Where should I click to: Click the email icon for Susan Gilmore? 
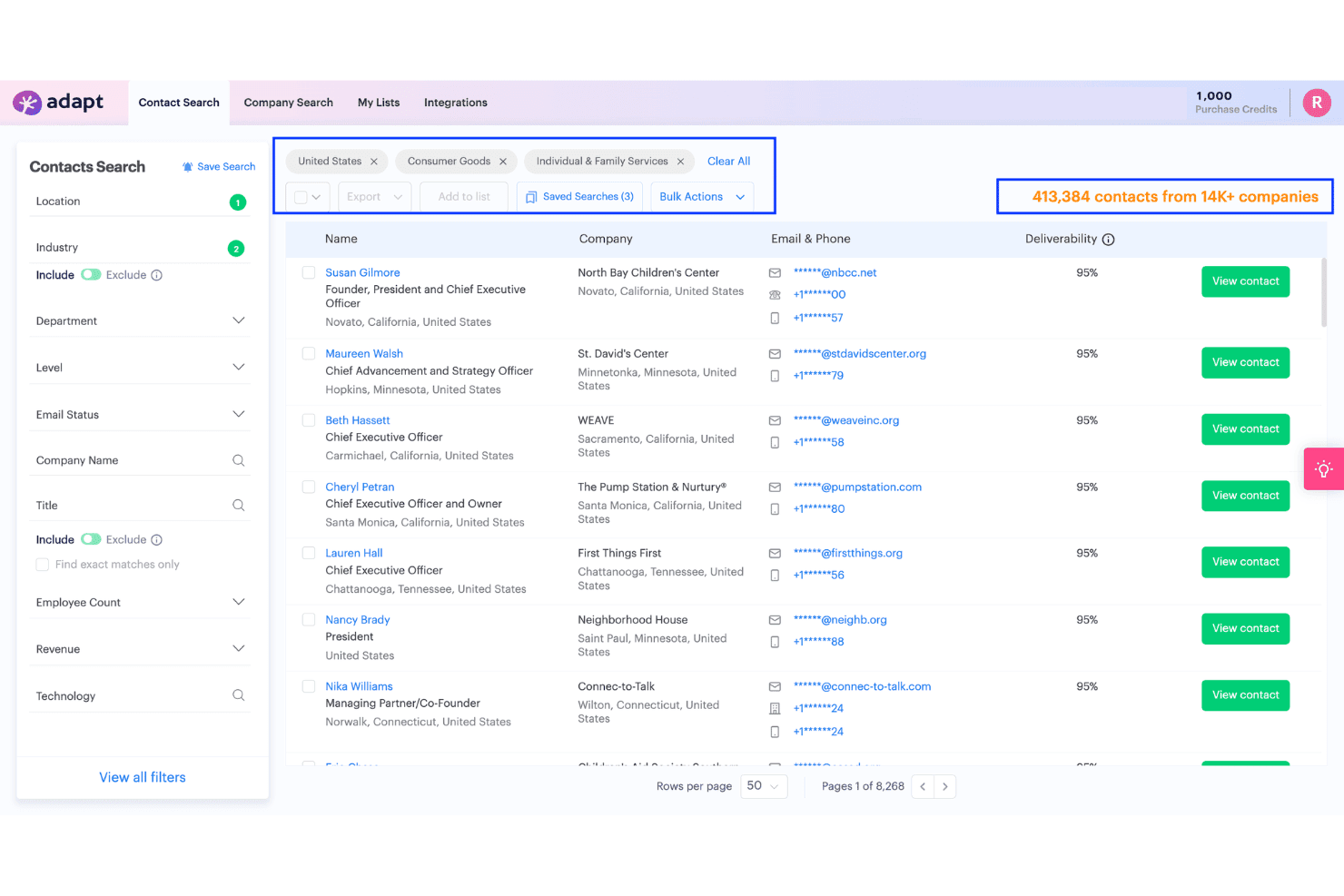pyautogui.click(x=775, y=272)
